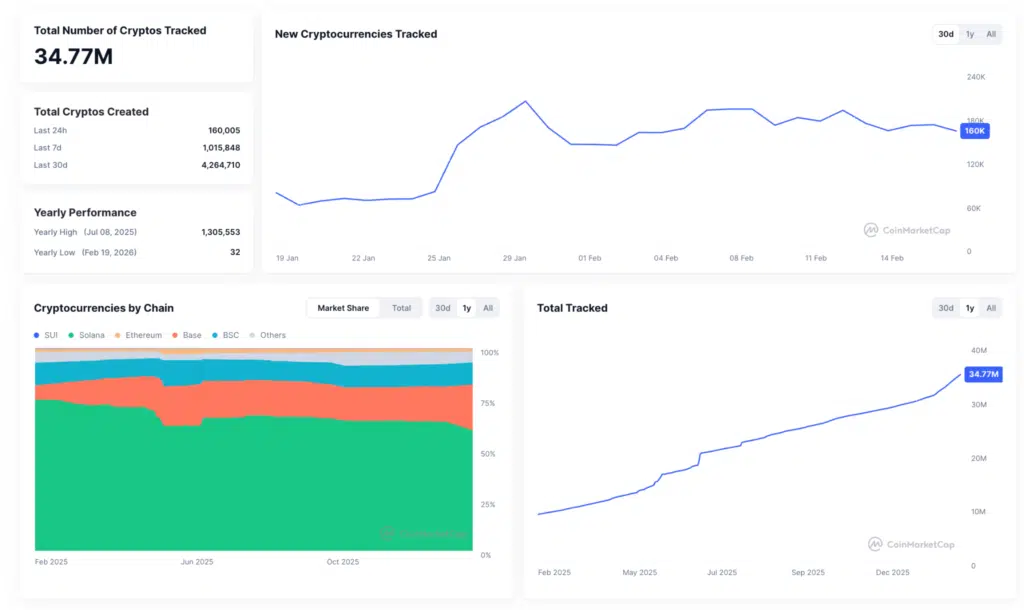The width and height of the screenshot is (1024, 610).
Task: Select the 1y range on New Cryptocurrencies Tracked
Action: click(x=968, y=33)
